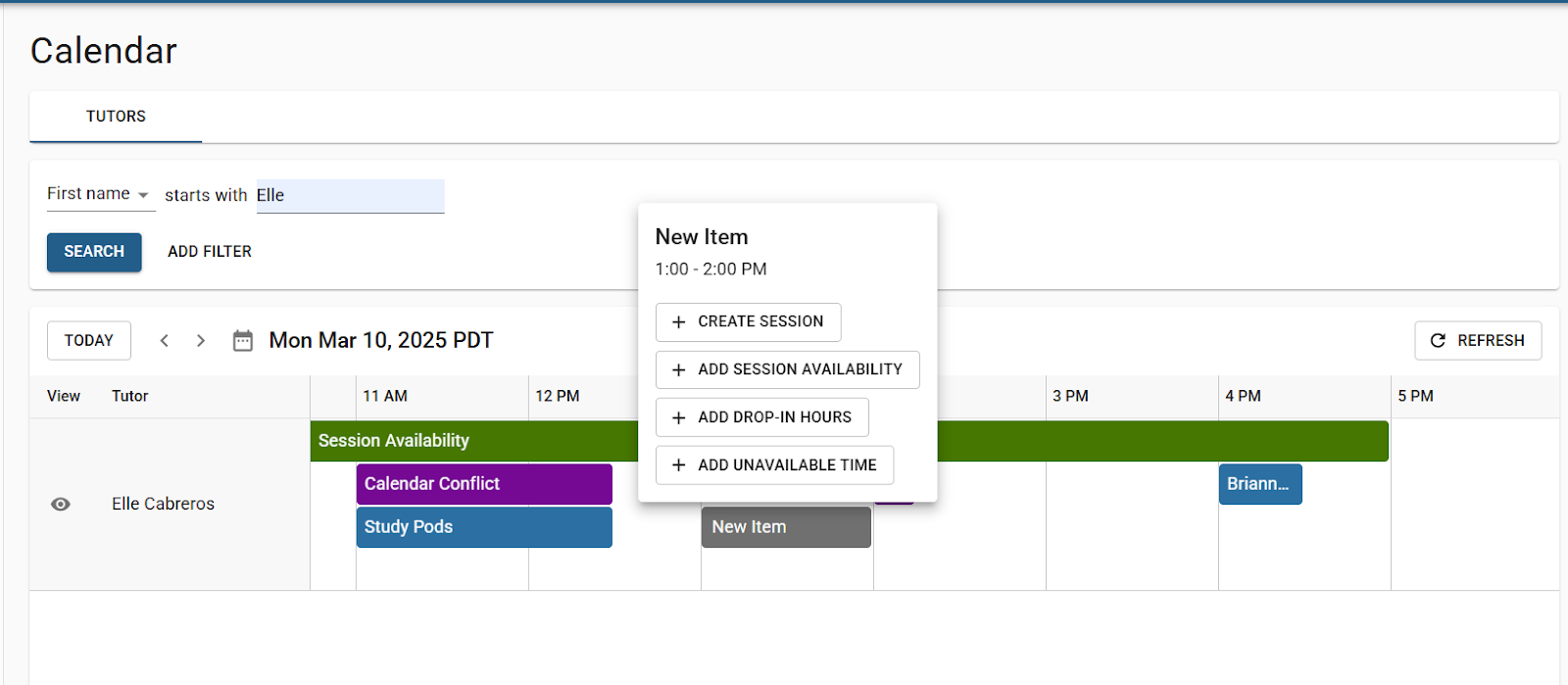This screenshot has height=685, width=1568.
Task: Click the plus icon beside Create Session
Action: point(678,321)
